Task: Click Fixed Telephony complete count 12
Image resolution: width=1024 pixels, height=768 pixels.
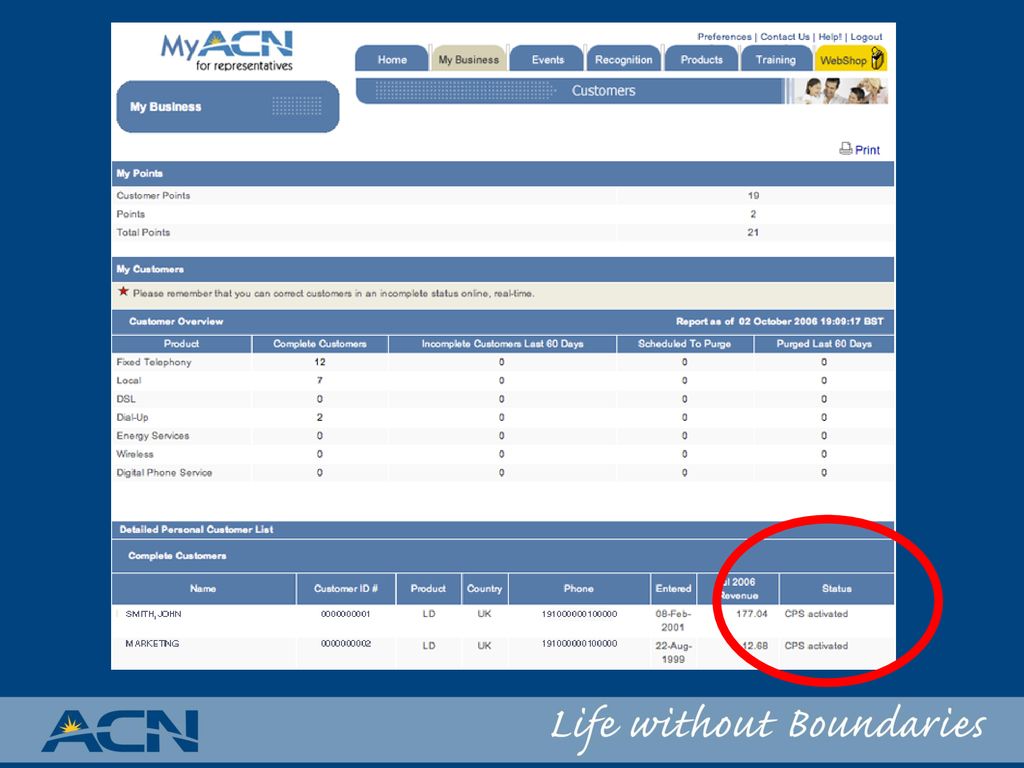Action: (x=319, y=362)
